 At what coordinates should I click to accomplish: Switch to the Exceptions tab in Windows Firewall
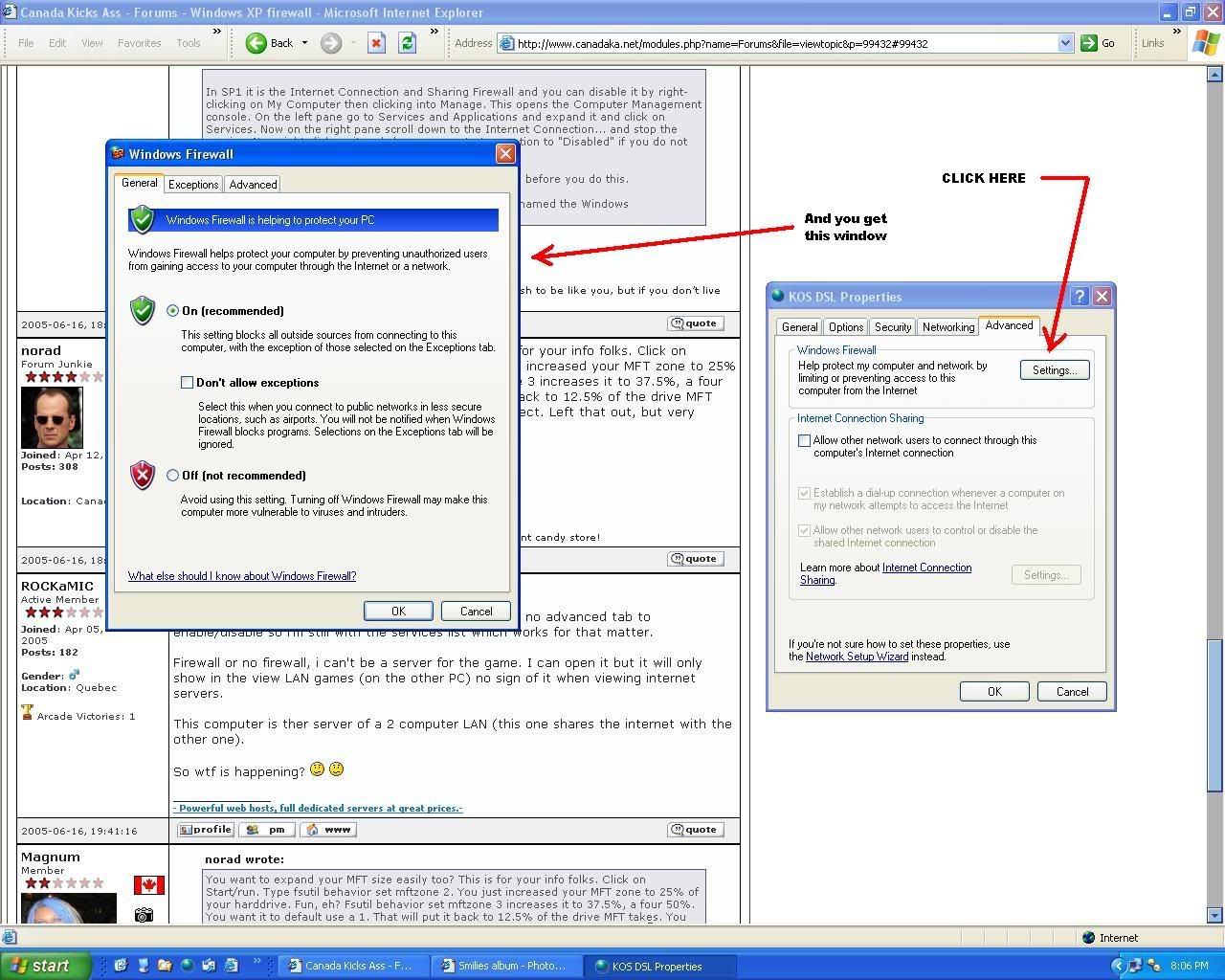(x=193, y=185)
